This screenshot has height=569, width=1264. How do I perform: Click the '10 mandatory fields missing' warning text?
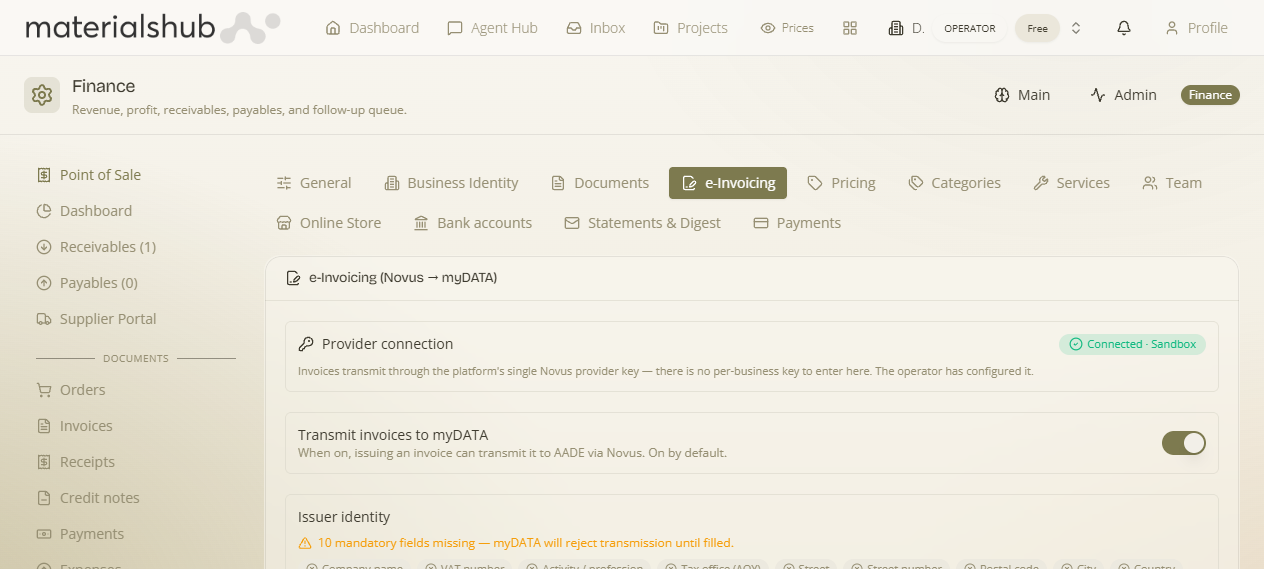[526, 543]
